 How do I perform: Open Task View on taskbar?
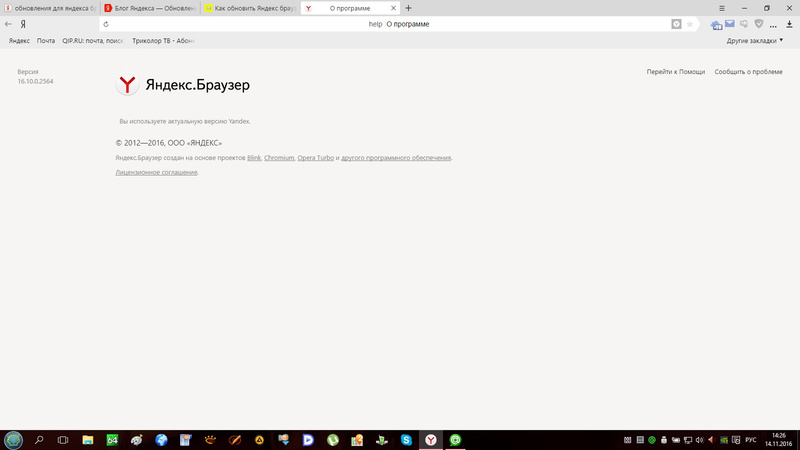[63, 440]
